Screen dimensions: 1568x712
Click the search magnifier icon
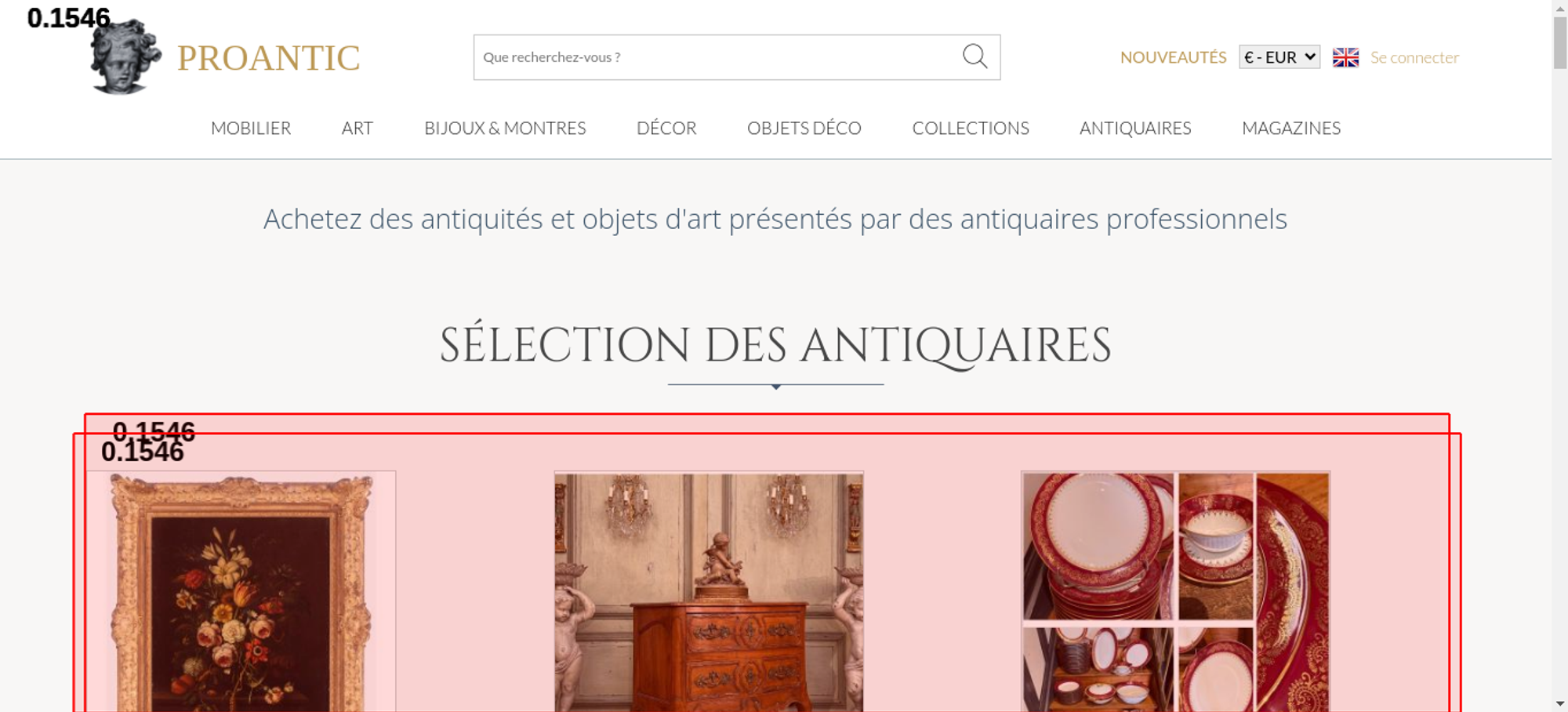point(975,56)
